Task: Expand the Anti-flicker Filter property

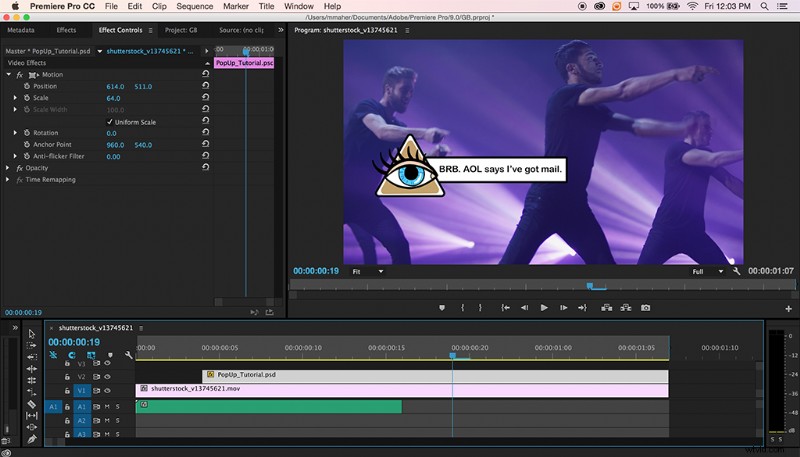Action: [x=15, y=156]
